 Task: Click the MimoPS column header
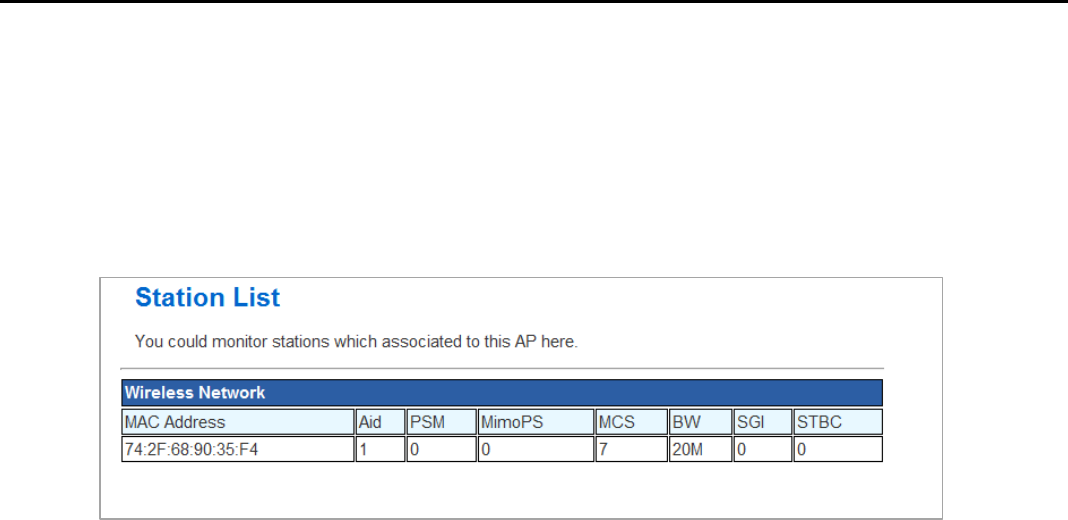click(x=533, y=422)
